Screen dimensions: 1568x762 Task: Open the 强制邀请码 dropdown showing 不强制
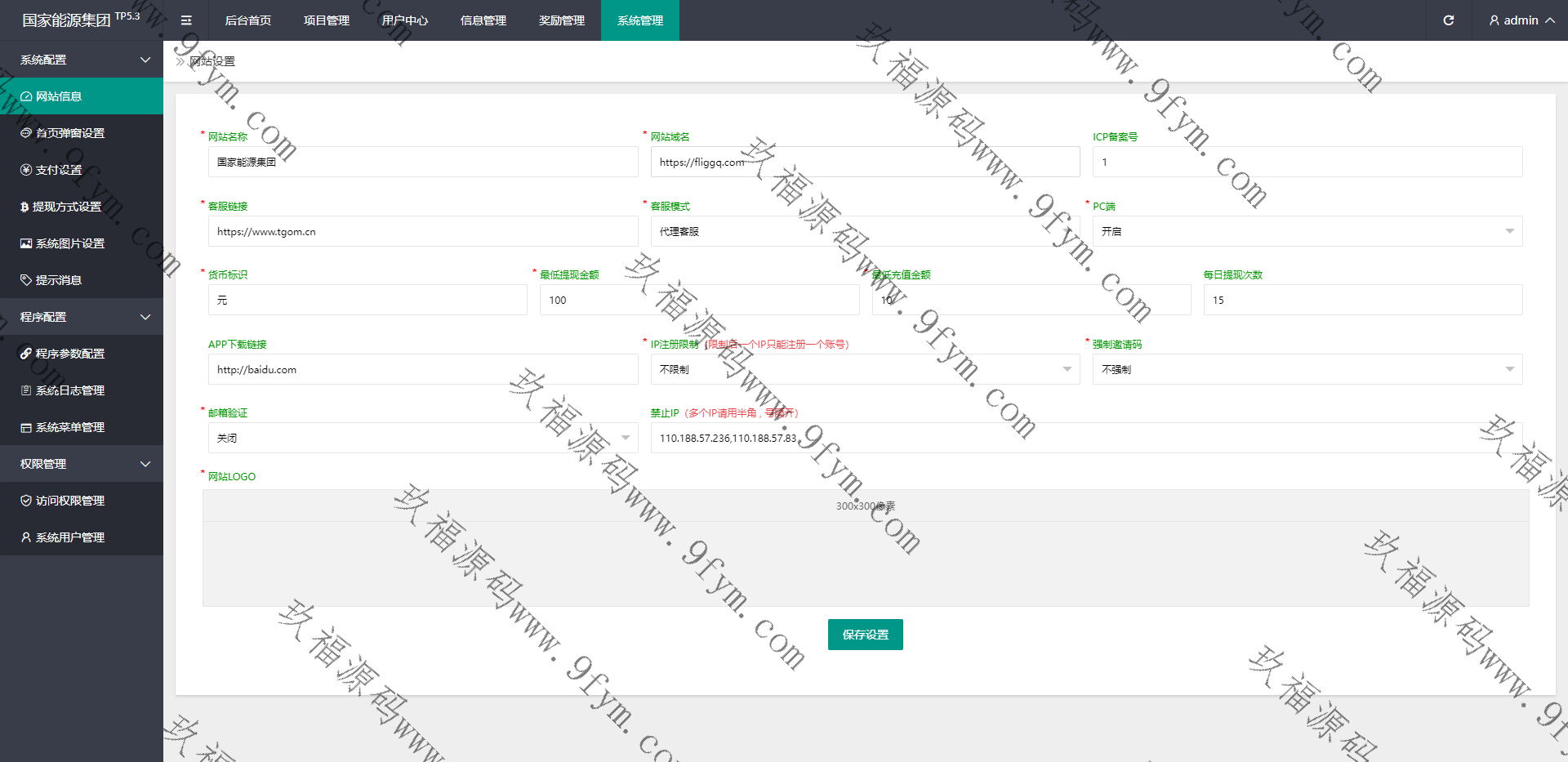pyautogui.click(x=1307, y=369)
